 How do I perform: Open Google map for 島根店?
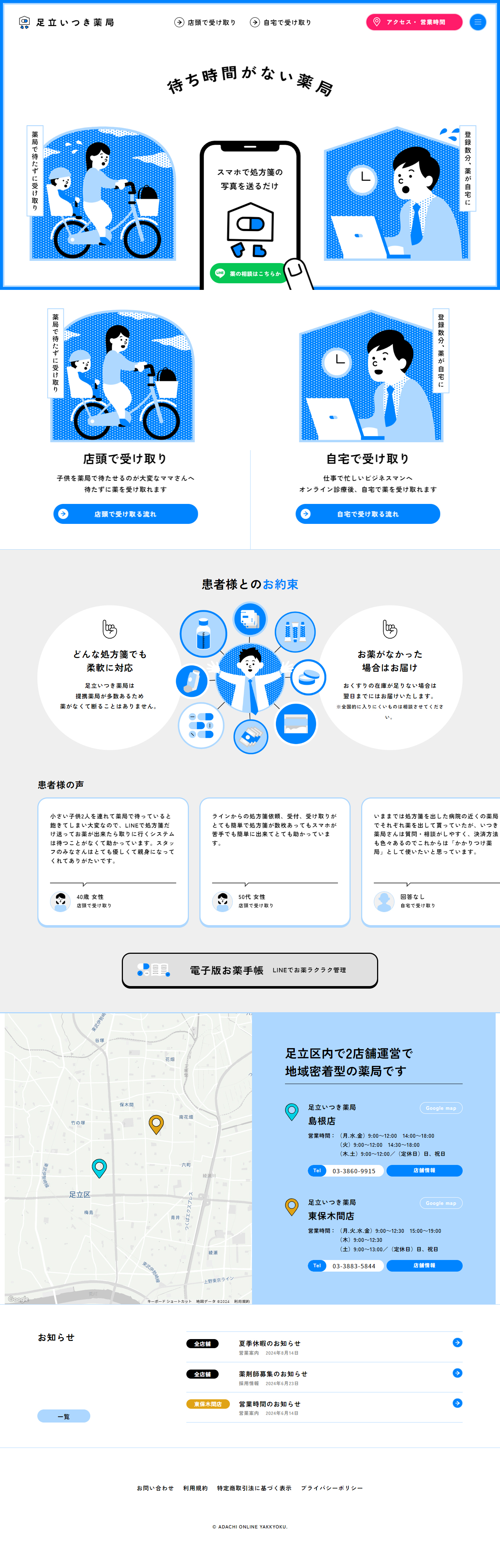441,1108
